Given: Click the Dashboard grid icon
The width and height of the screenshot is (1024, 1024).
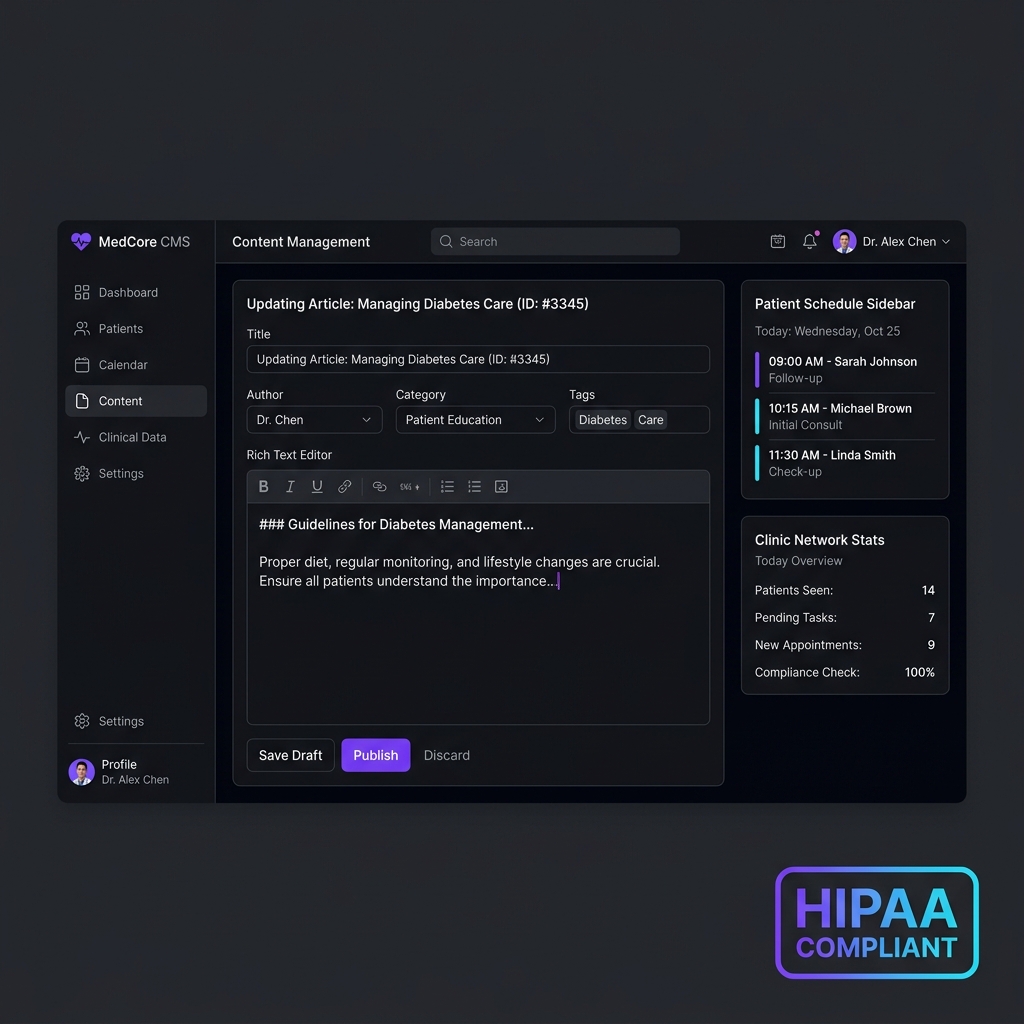Looking at the screenshot, I should click(x=82, y=293).
